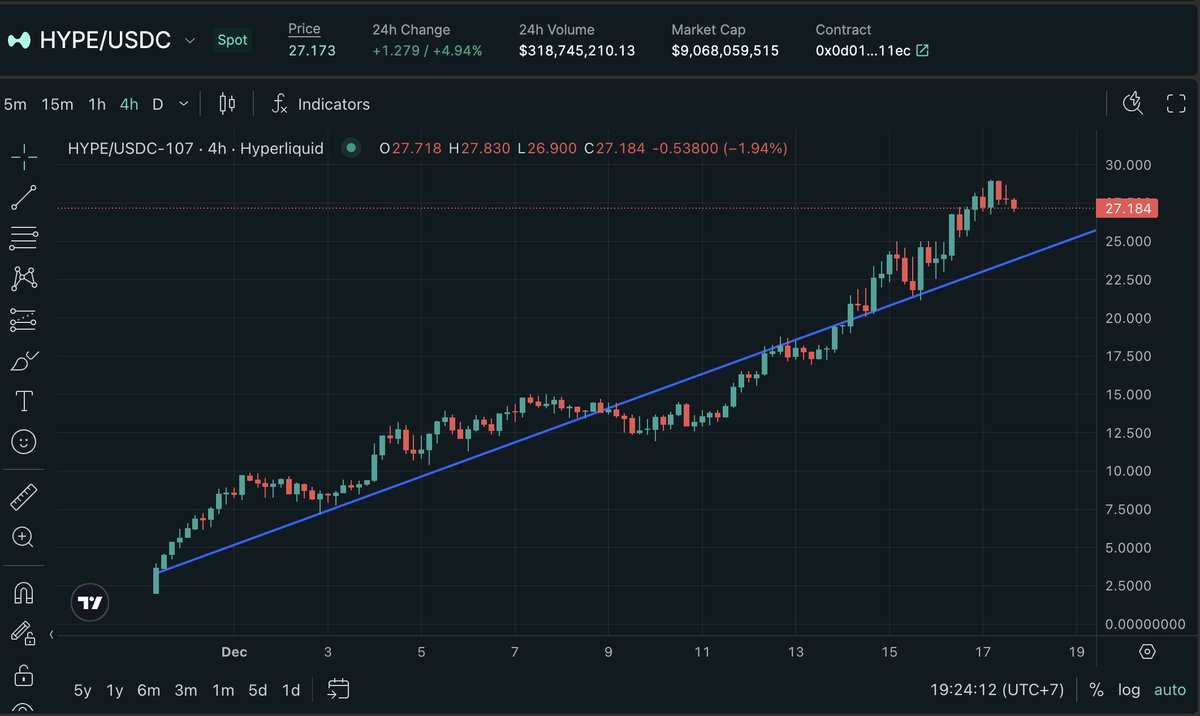Open the candlestick chart style selector

(x=227, y=103)
